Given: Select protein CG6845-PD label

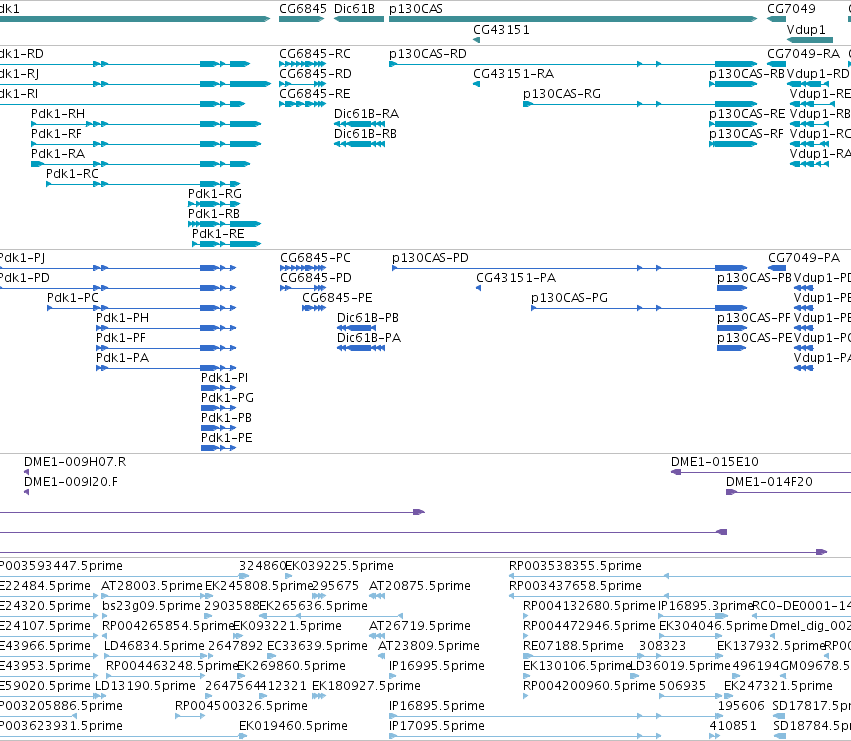Looking at the screenshot, I should tap(316, 278).
